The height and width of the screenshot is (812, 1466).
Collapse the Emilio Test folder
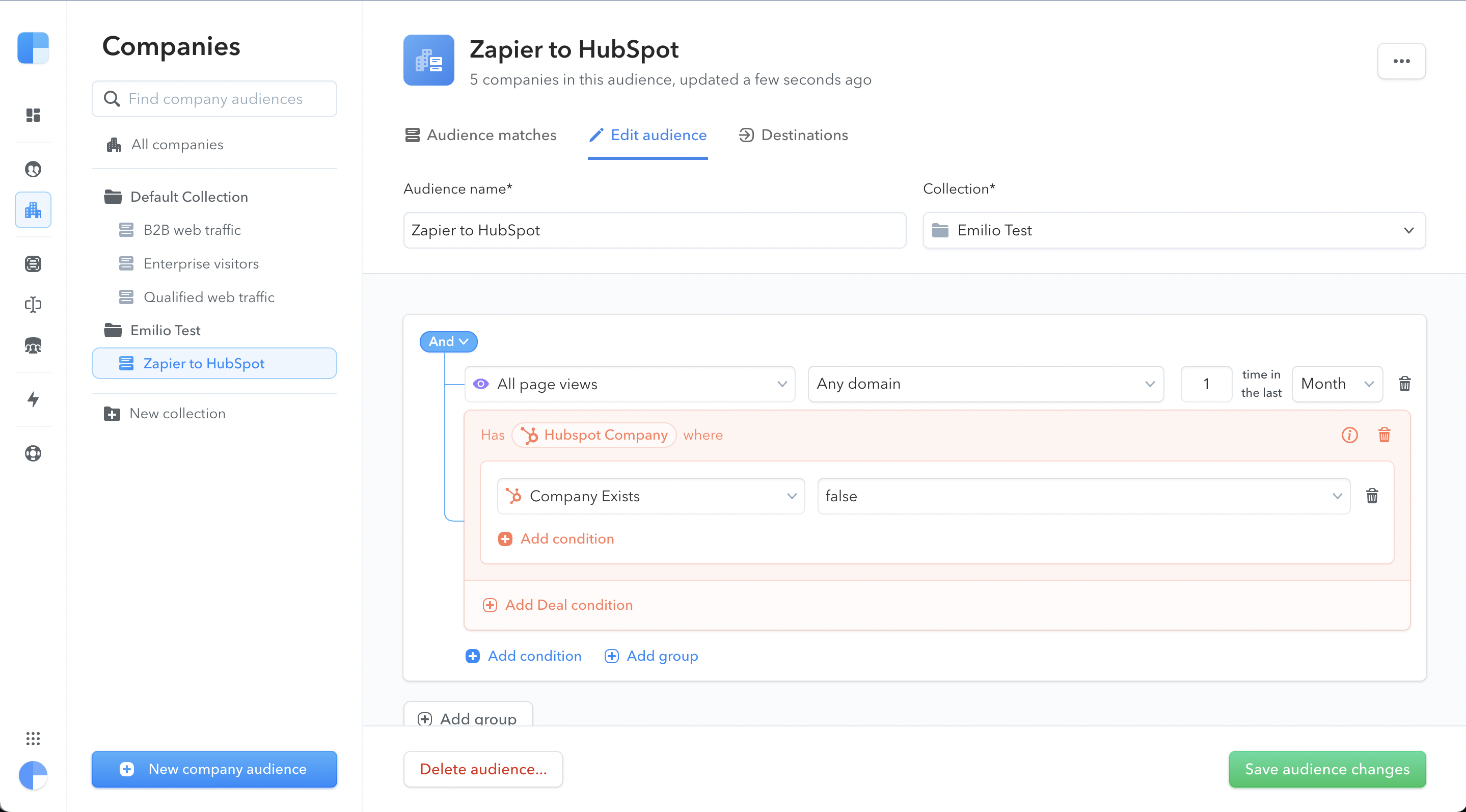[x=152, y=331]
